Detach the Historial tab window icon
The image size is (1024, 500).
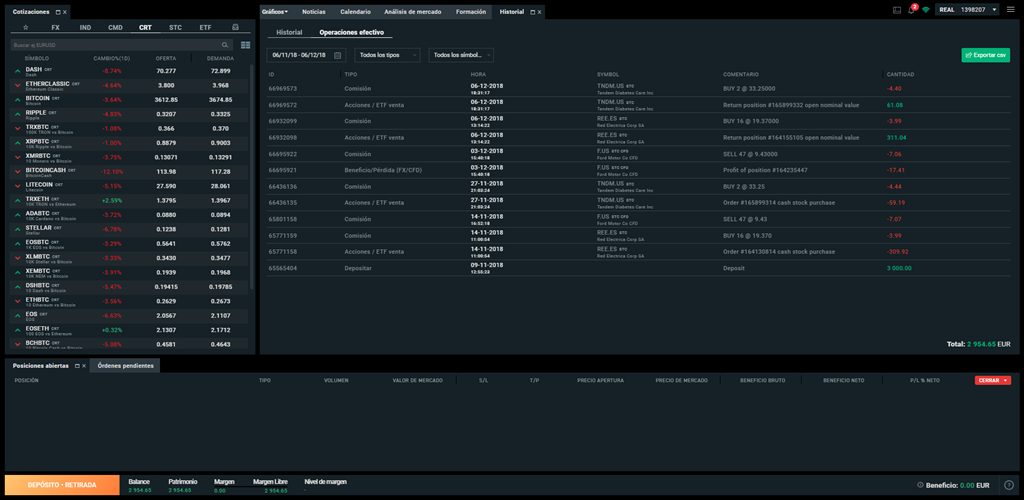pyautogui.click(x=532, y=12)
